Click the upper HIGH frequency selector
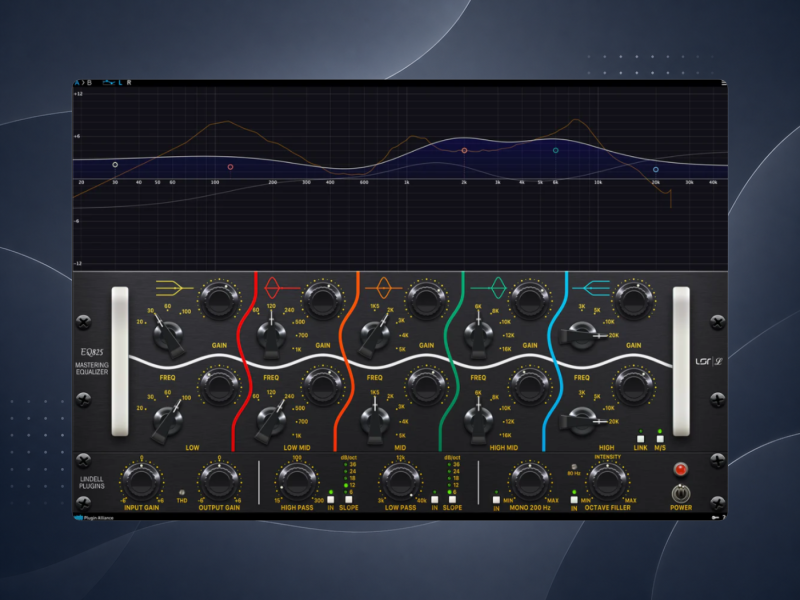Screen dimensions: 800x600 [582, 335]
